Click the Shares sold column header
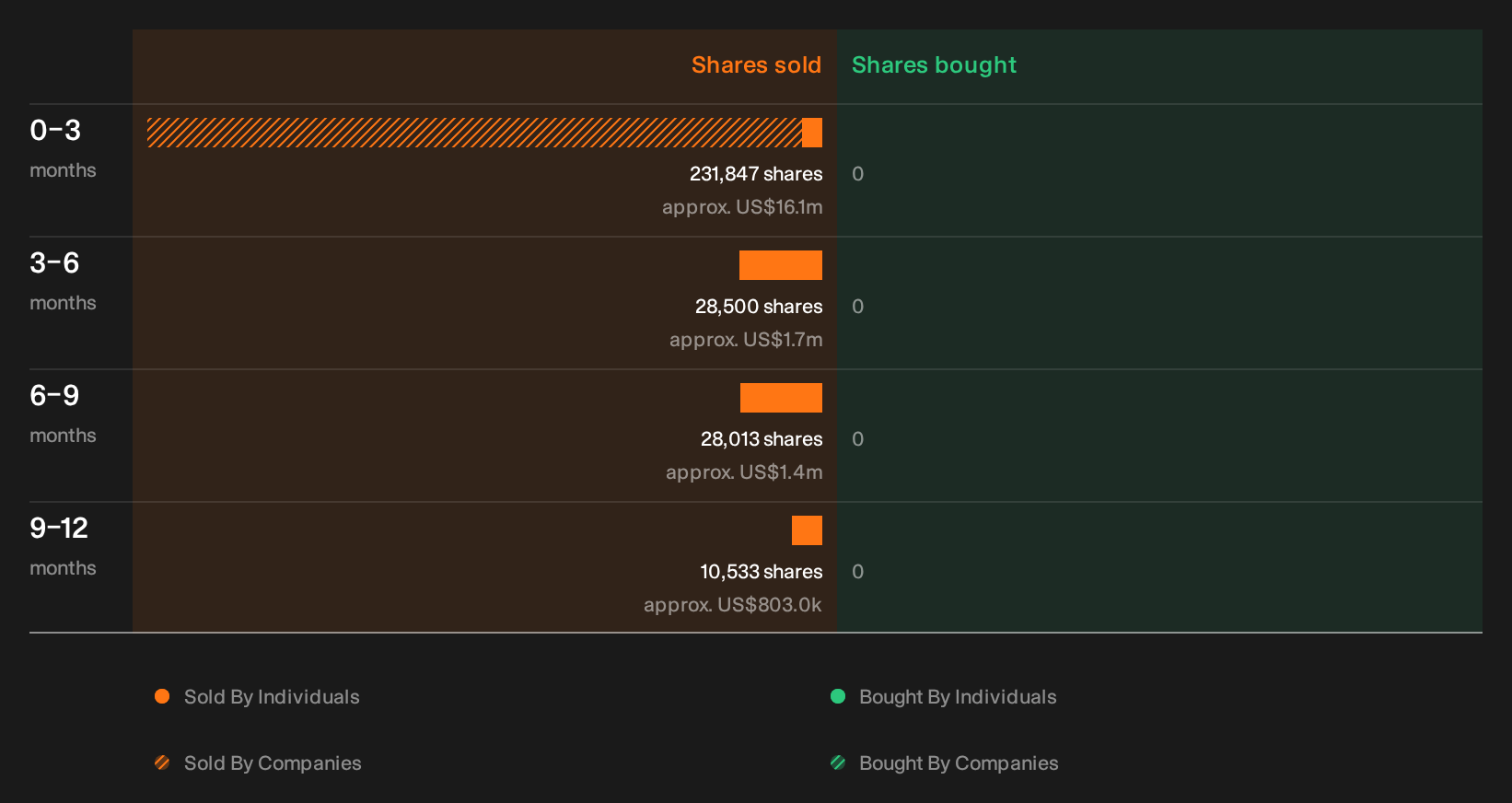 tap(756, 65)
